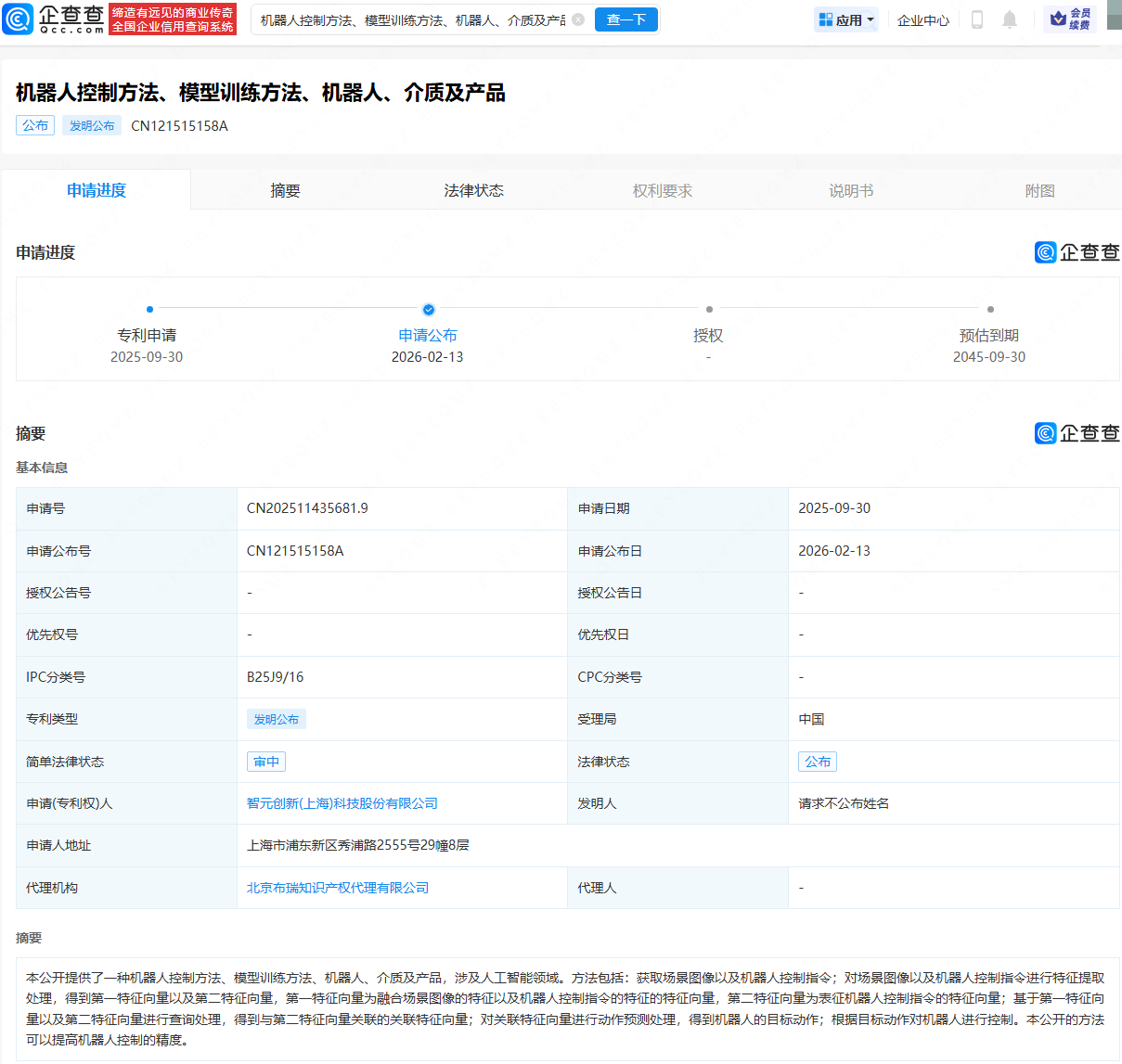Open the 应用 dropdown

[845, 19]
